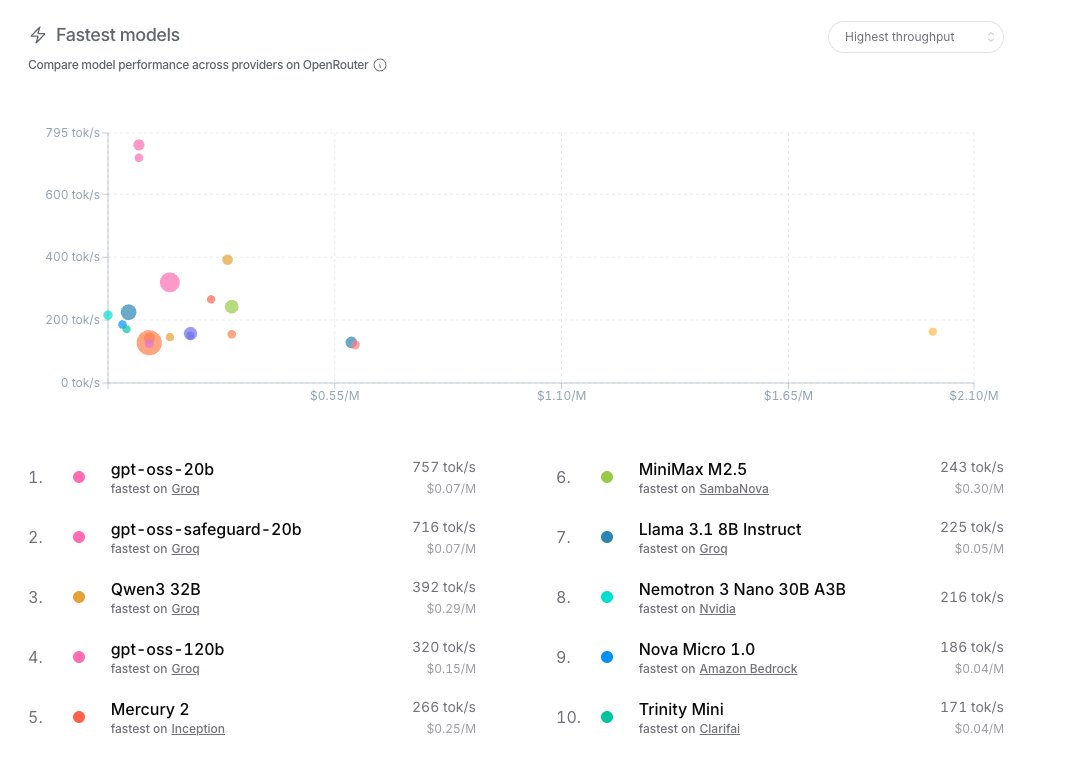The height and width of the screenshot is (761, 1092).
Task: Select the green chart bubble near $0.30/M
Action: click(x=232, y=306)
